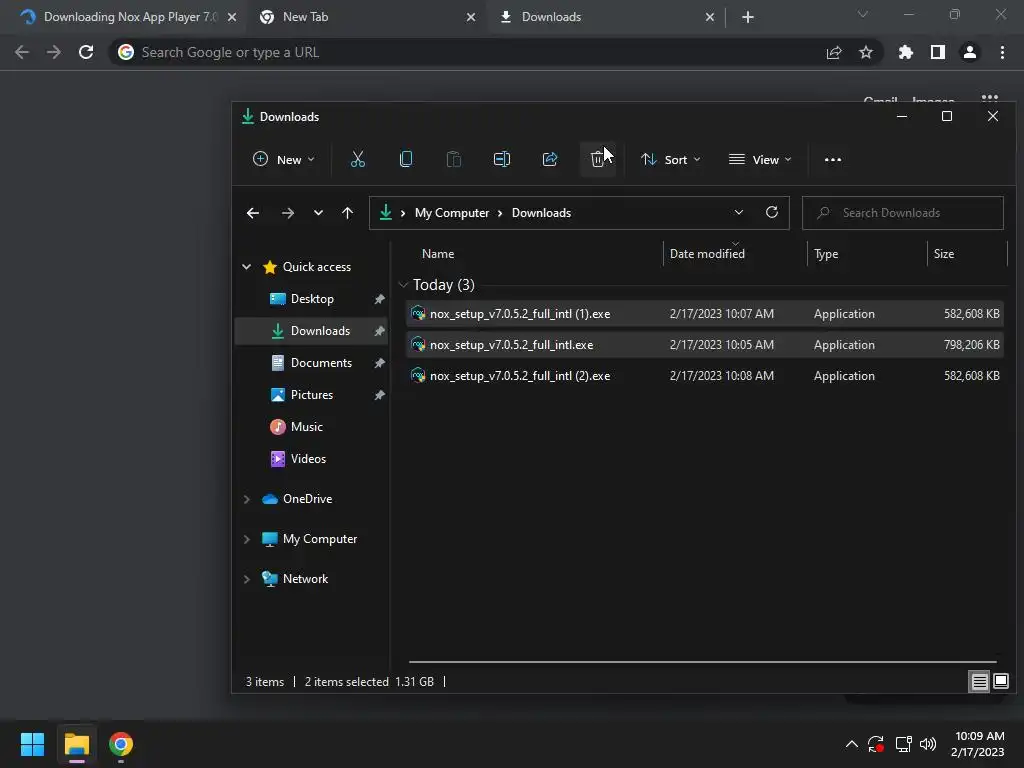Select nox_setup_v7.0.5.2_full_intl.exe file
Image resolution: width=1024 pixels, height=768 pixels.
coord(705,345)
